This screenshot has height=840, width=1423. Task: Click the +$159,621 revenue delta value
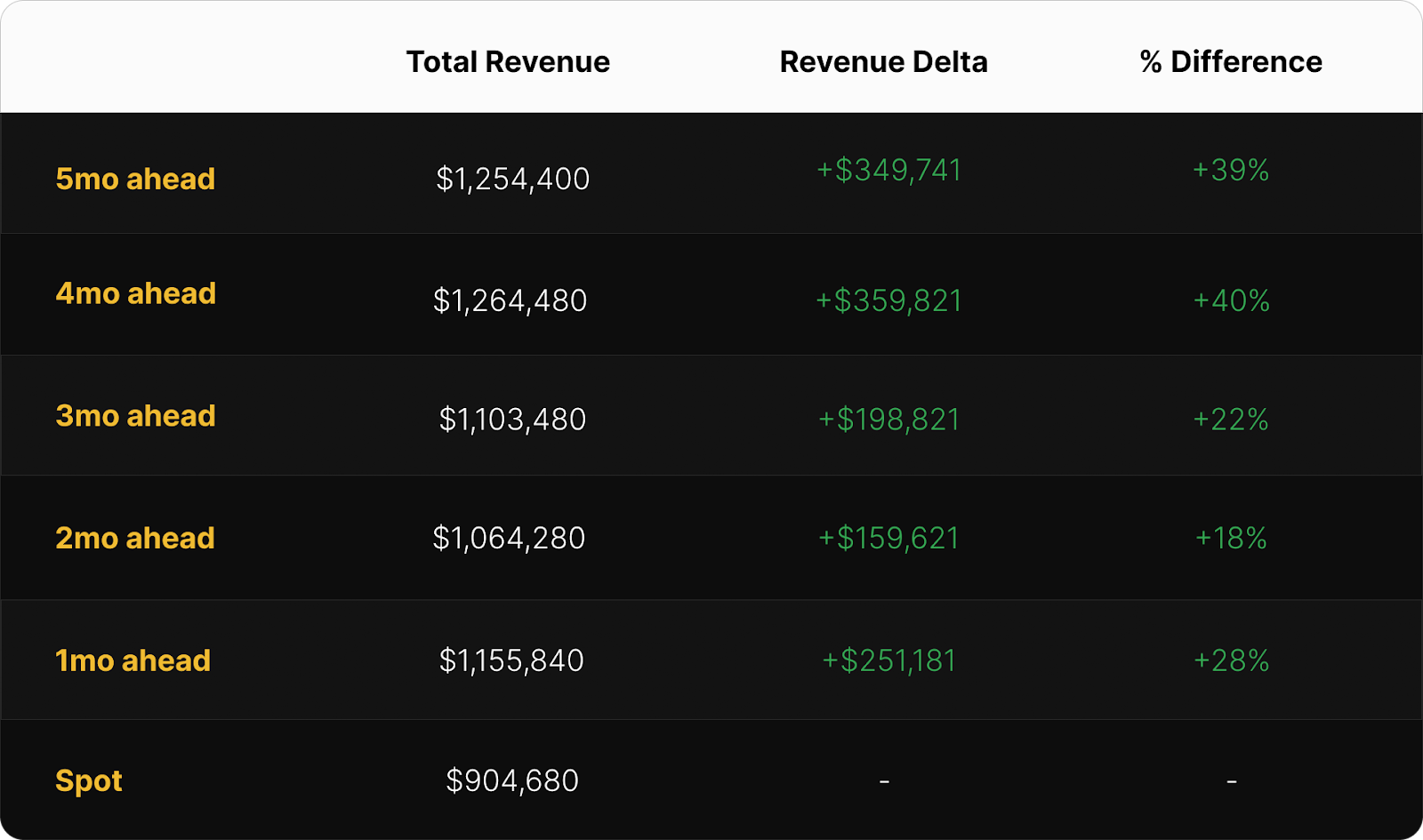point(889,538)
